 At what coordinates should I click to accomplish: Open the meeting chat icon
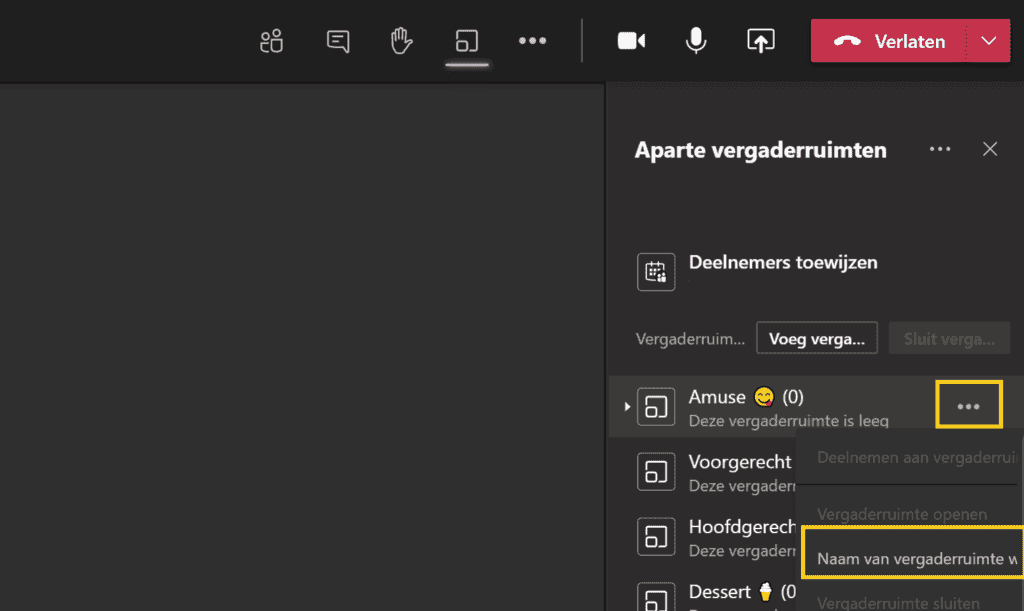(x=338, y=41)
